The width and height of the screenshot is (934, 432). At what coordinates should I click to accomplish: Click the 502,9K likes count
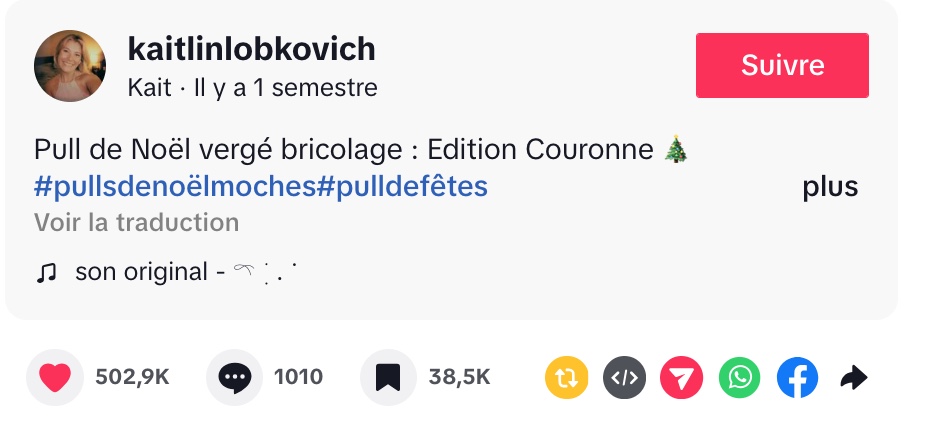132,377
